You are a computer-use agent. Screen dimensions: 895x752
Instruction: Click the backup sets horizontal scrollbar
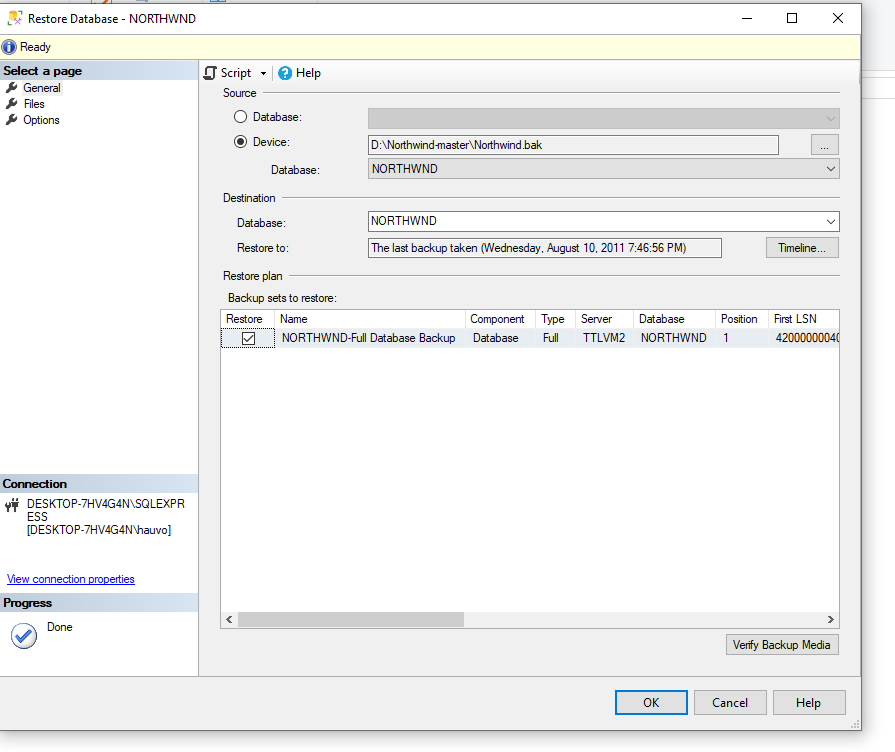pyautogui.click(x=350, y=620)
